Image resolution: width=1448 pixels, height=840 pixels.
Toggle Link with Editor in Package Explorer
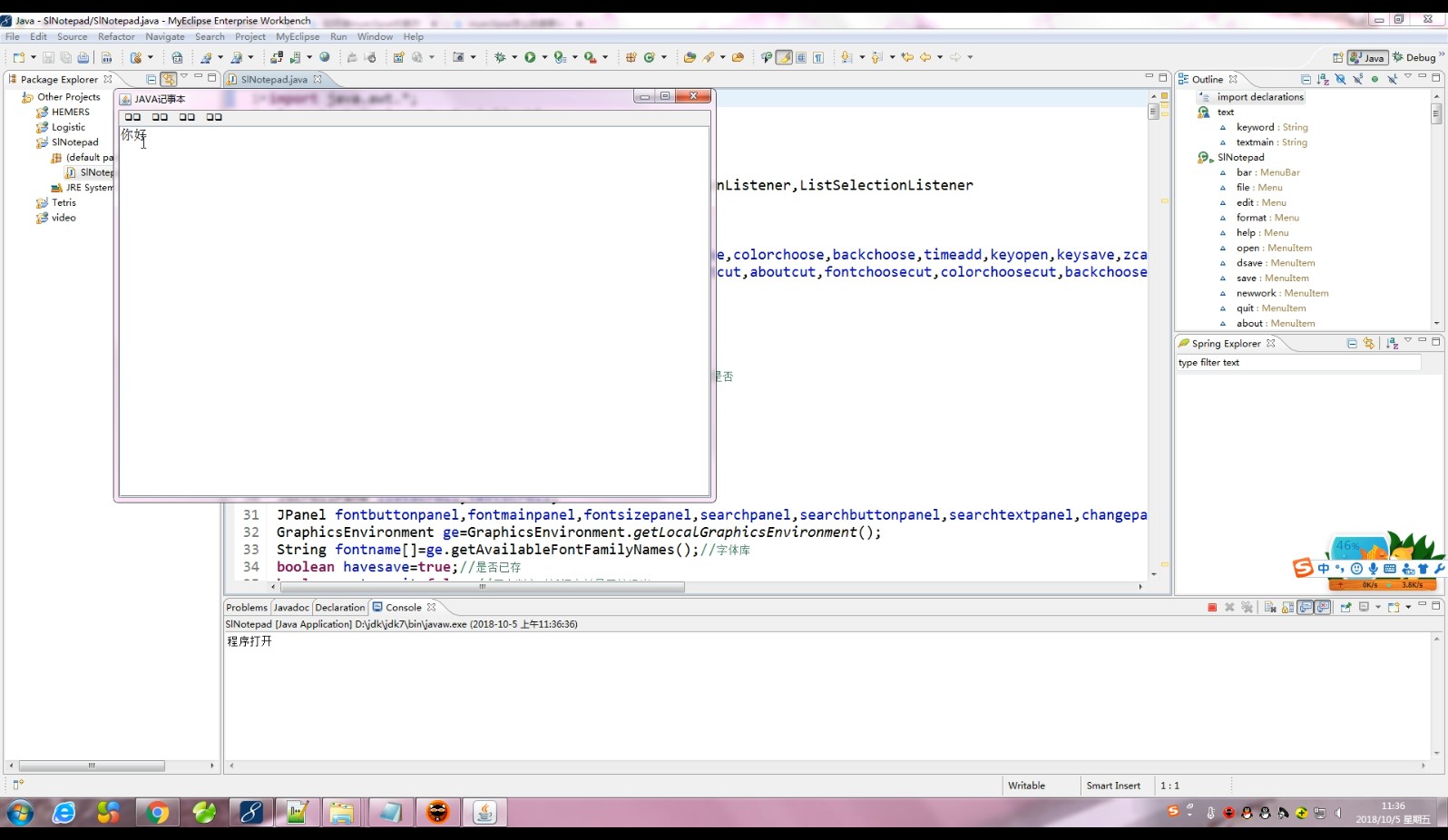pyautogui.click(x=168, y=79)
